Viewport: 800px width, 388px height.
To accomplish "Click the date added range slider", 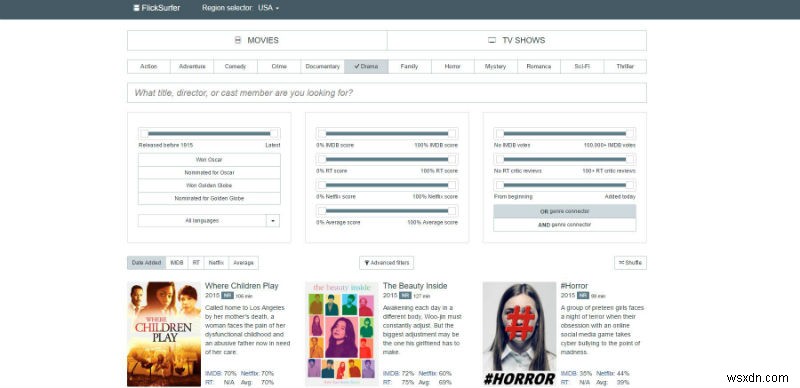I will point(564,185).
